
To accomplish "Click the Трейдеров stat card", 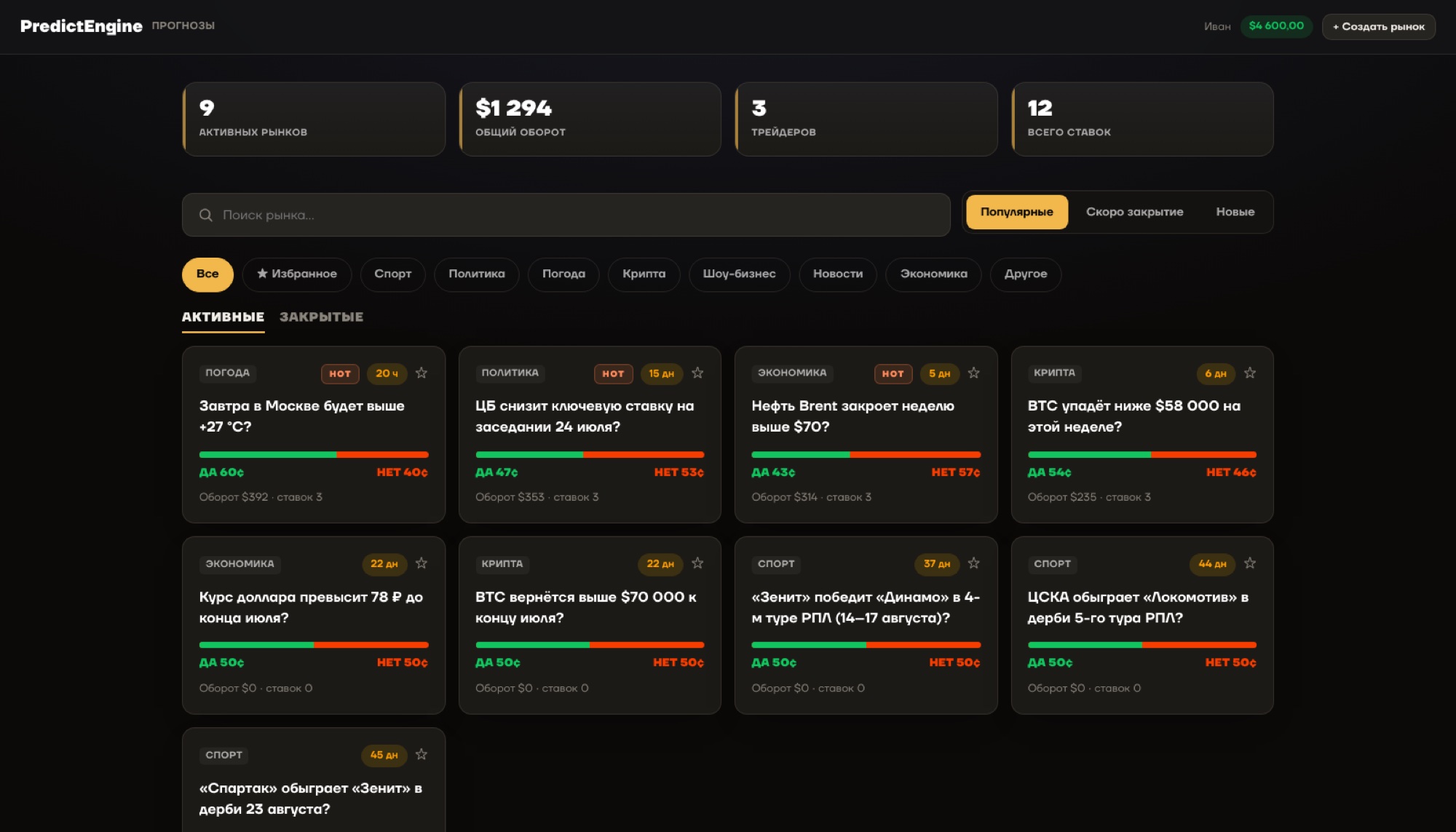I will coord(866,119).
